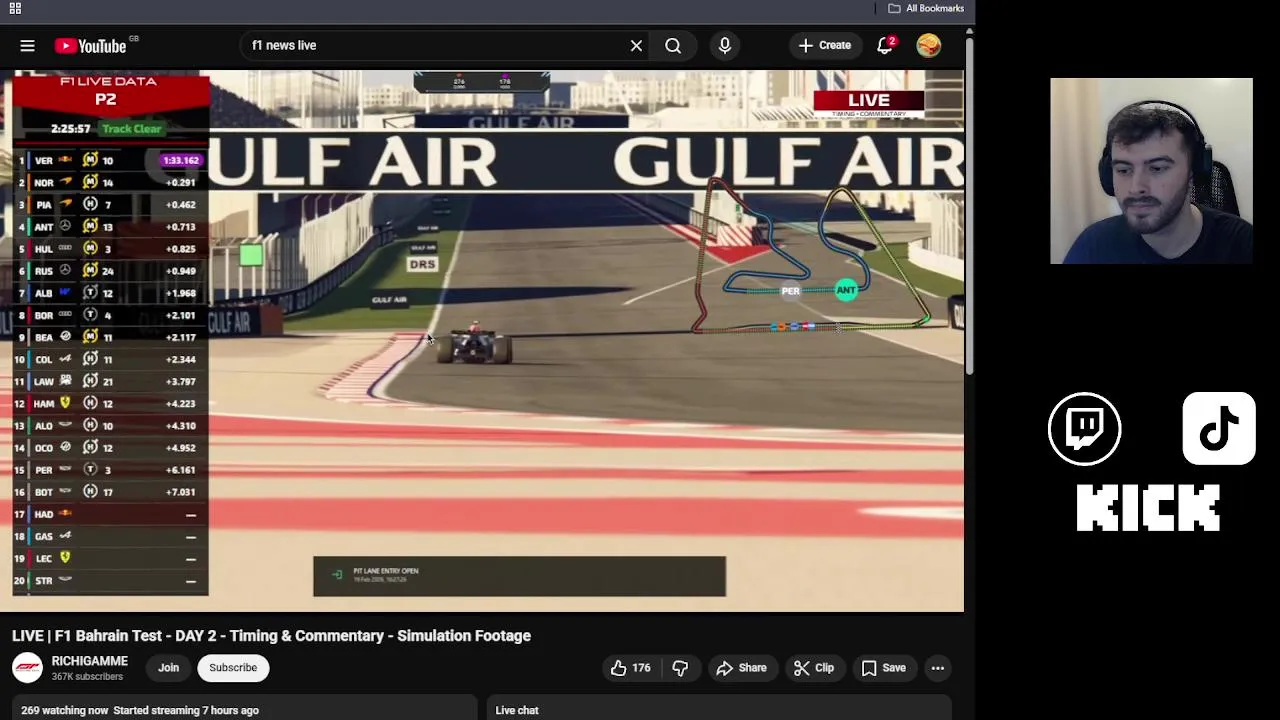The width and height of the screenshot is (1280, 720).
Task: Click the F1 car in the video
Action: pyautogui.click(x=474, y=344)
